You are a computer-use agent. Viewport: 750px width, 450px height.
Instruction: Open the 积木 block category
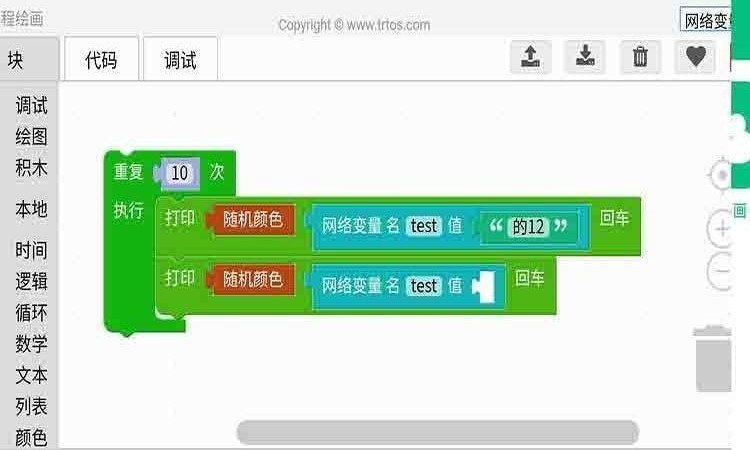point(31,168)
